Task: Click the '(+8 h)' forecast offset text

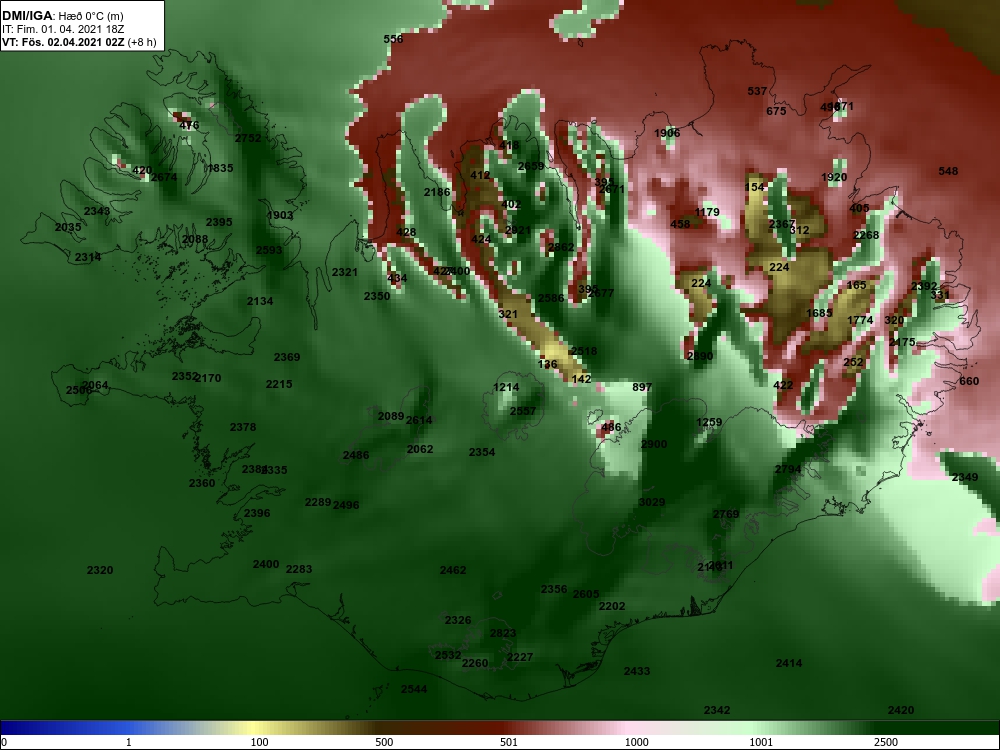Action: pos(142,42)
